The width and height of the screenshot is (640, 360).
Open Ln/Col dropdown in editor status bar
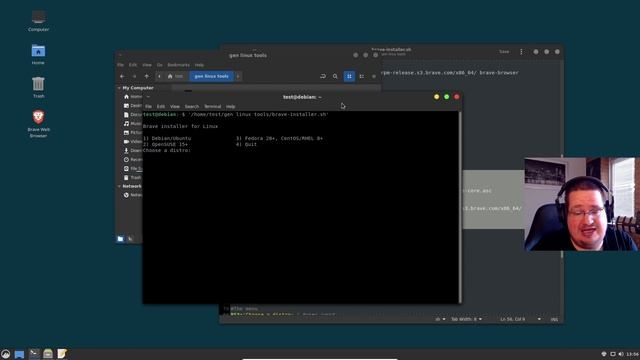point(520,319)
